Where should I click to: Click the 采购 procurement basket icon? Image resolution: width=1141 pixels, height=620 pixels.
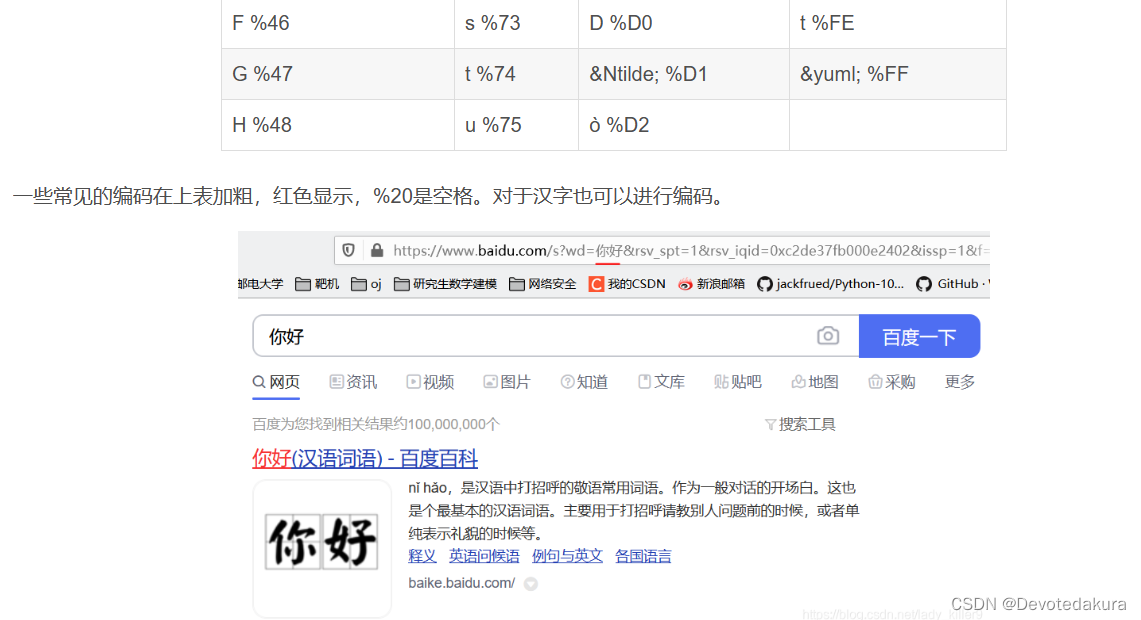[x=873, y=381]
